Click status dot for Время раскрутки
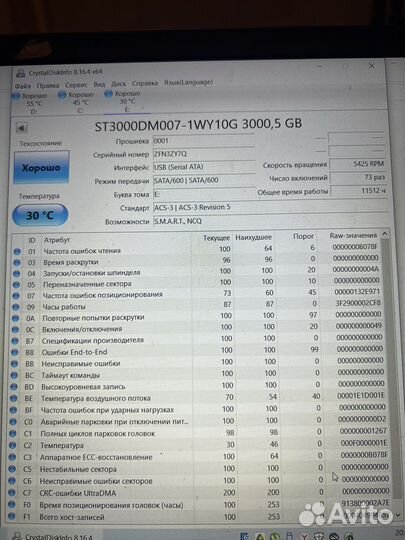The height and width of the screenshot is (540, 405). 17,263
